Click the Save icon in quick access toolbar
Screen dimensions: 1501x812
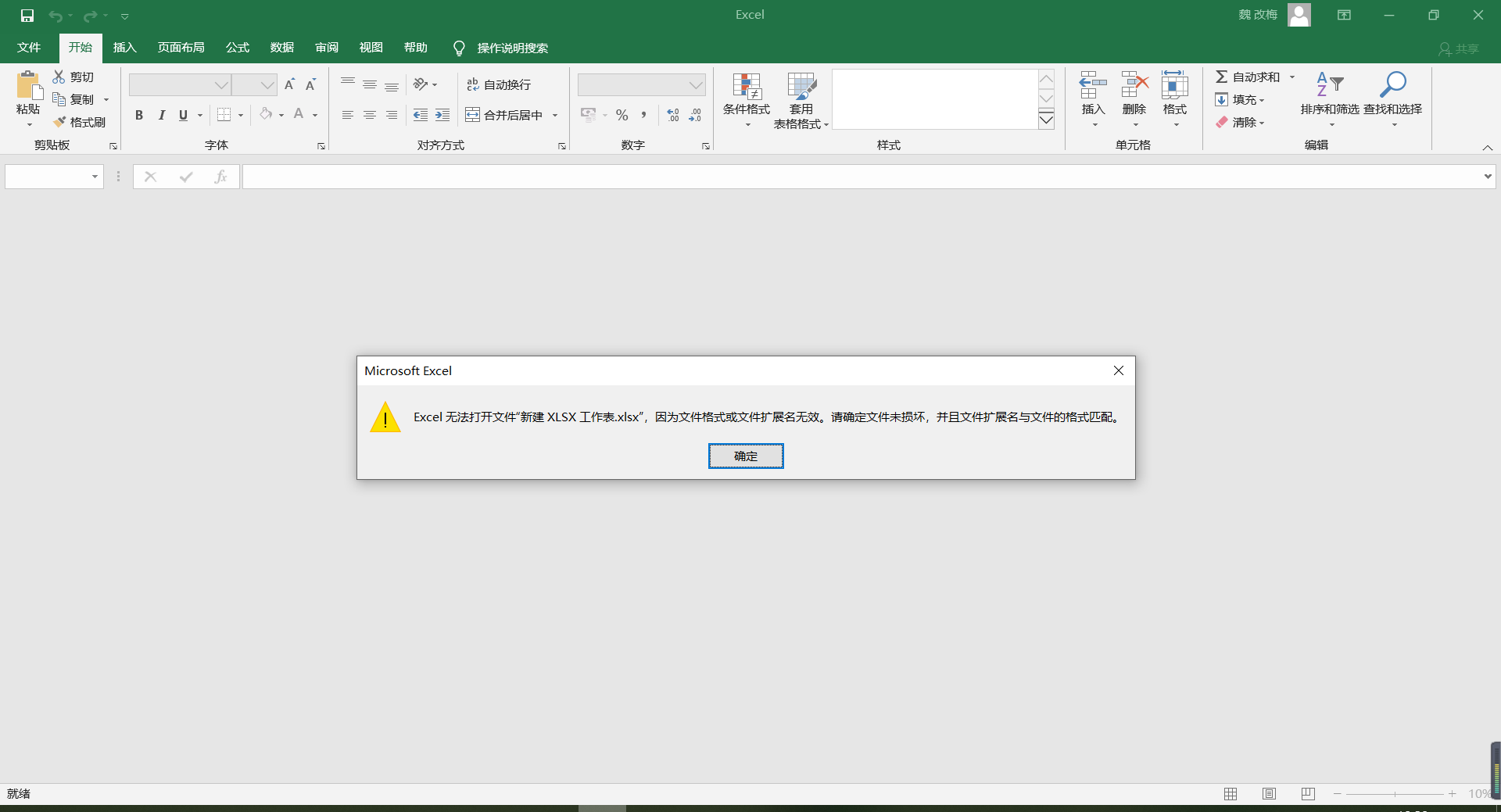[27, 16]
